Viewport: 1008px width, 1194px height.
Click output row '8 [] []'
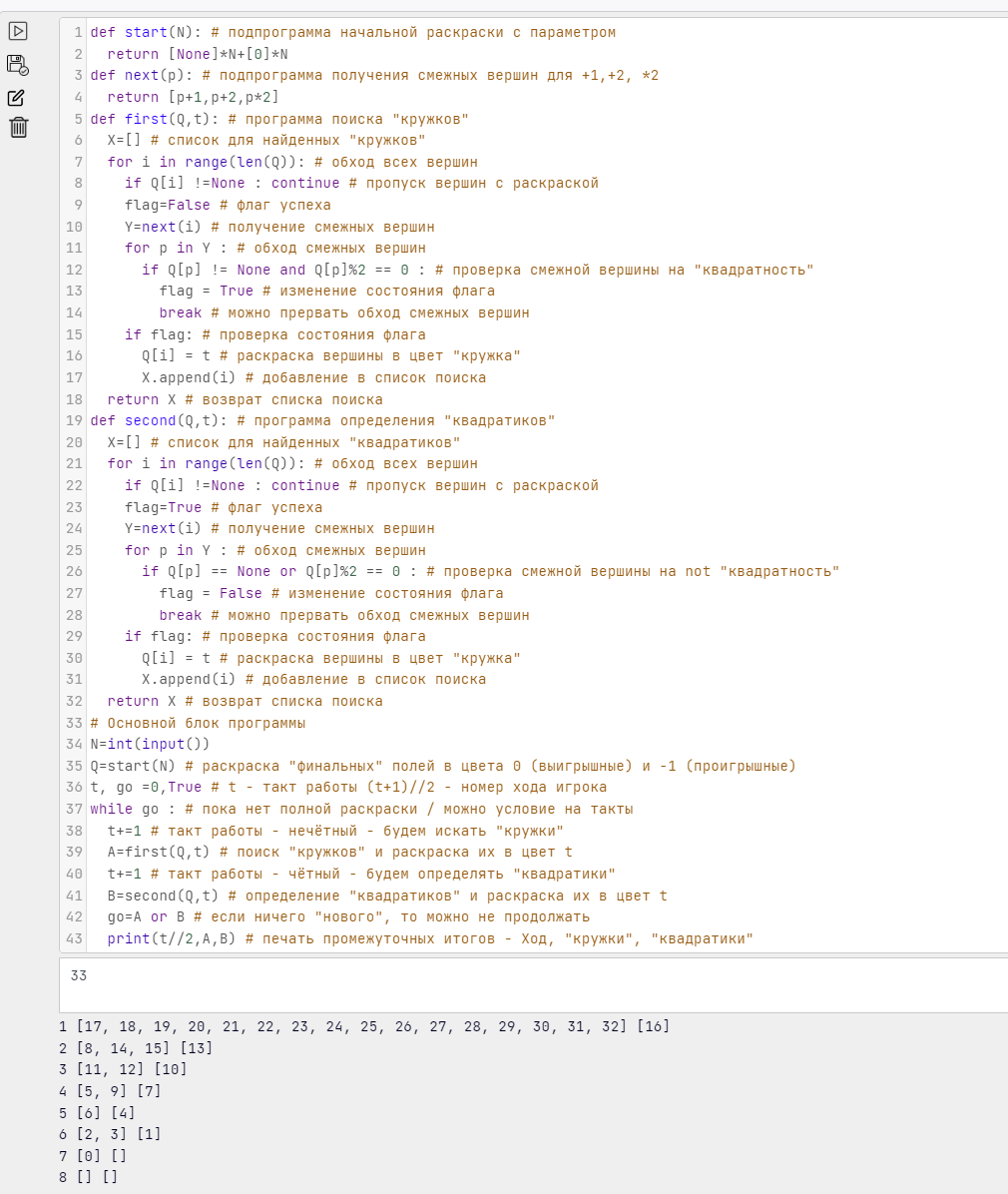88,1176
